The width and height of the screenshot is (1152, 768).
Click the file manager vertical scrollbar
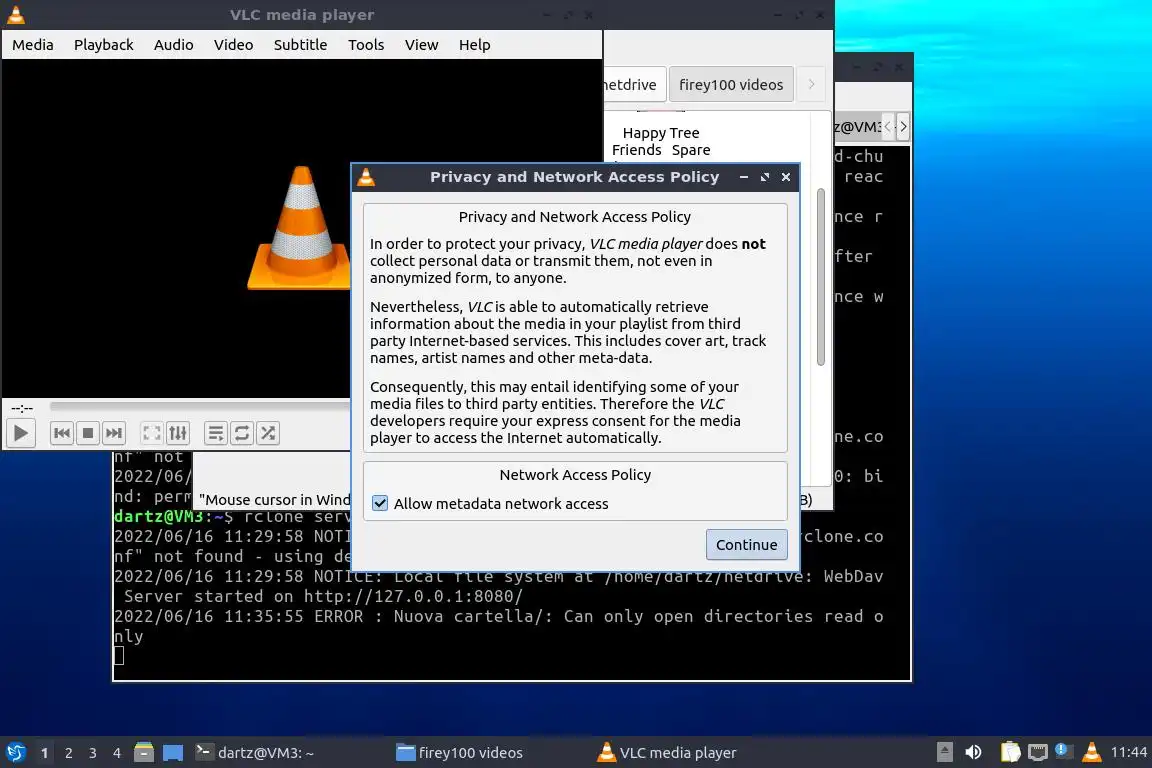click(821, 277)
